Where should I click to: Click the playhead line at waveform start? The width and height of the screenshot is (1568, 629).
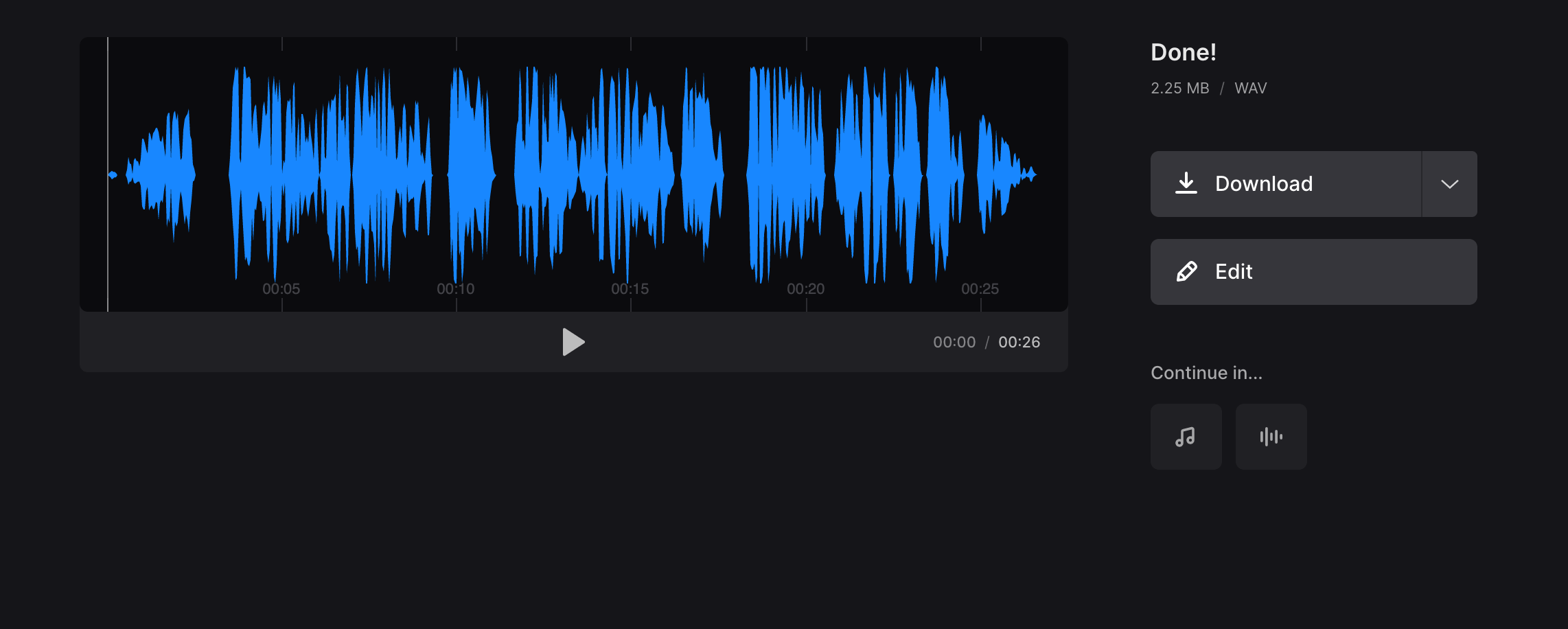point(108,172)
